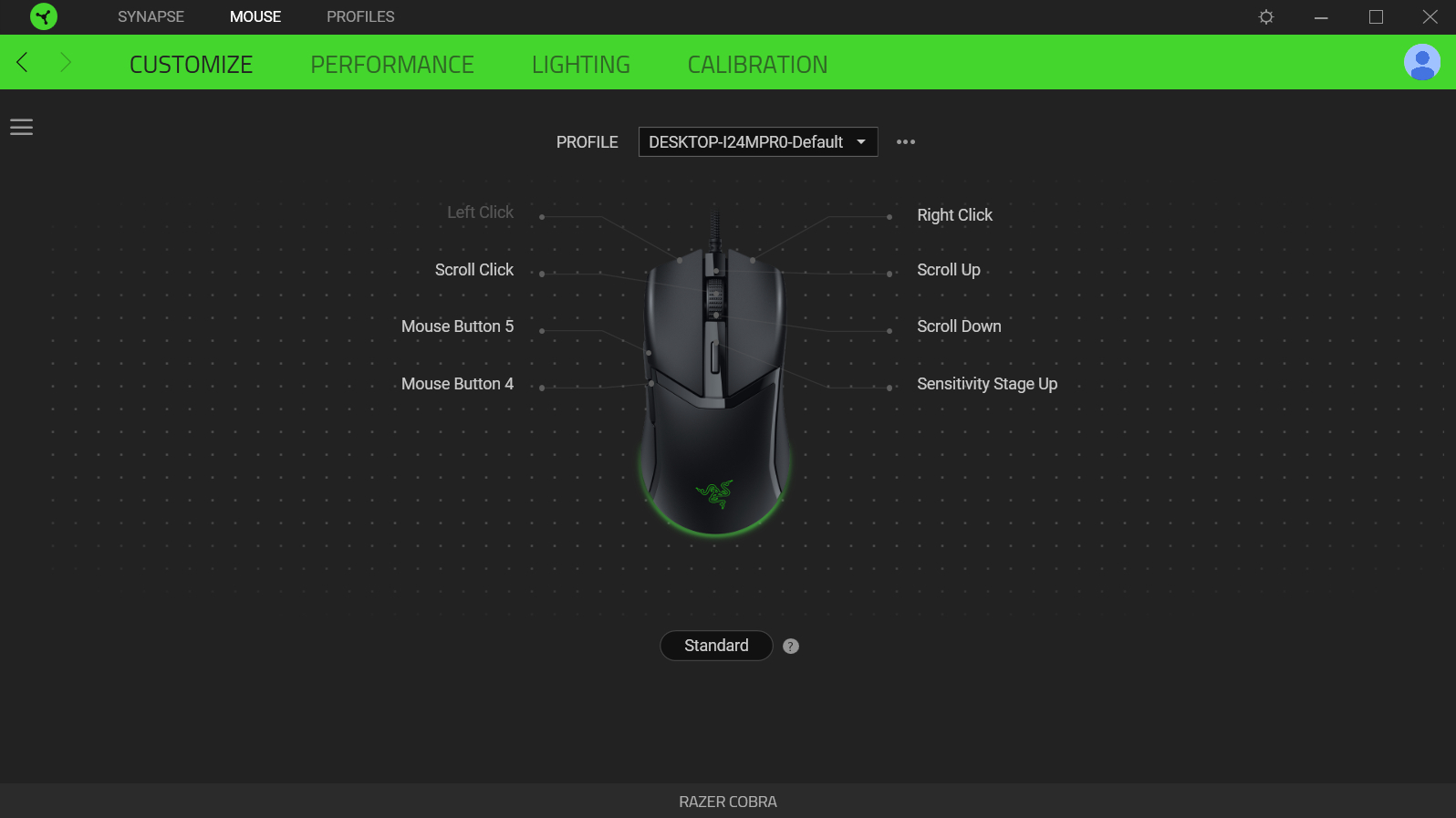Open the PERFORMANCE tab
This screenshot has height=818, width=1456.
(x=392, y=65)
